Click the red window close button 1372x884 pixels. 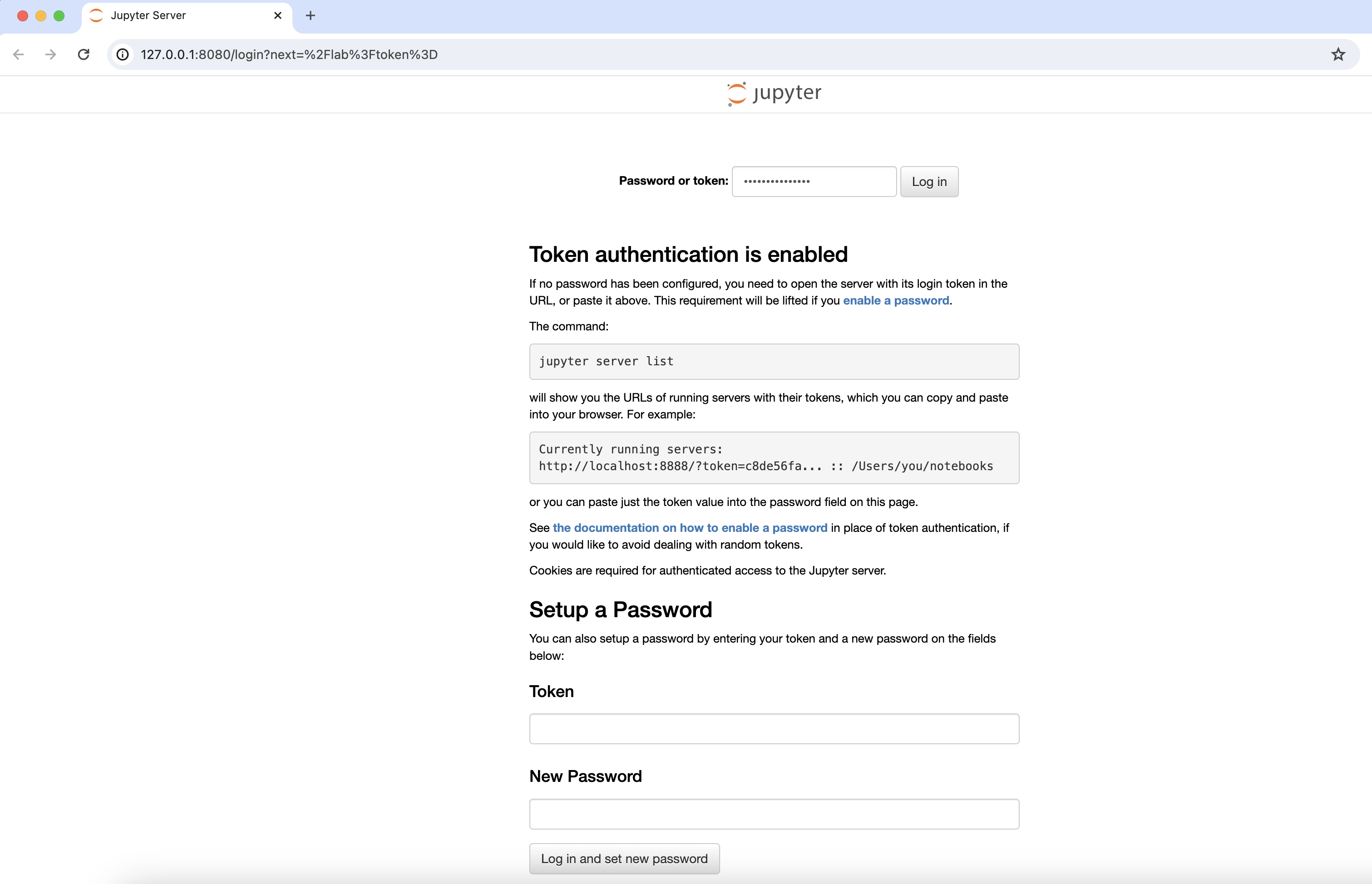[x=23, y=16]
